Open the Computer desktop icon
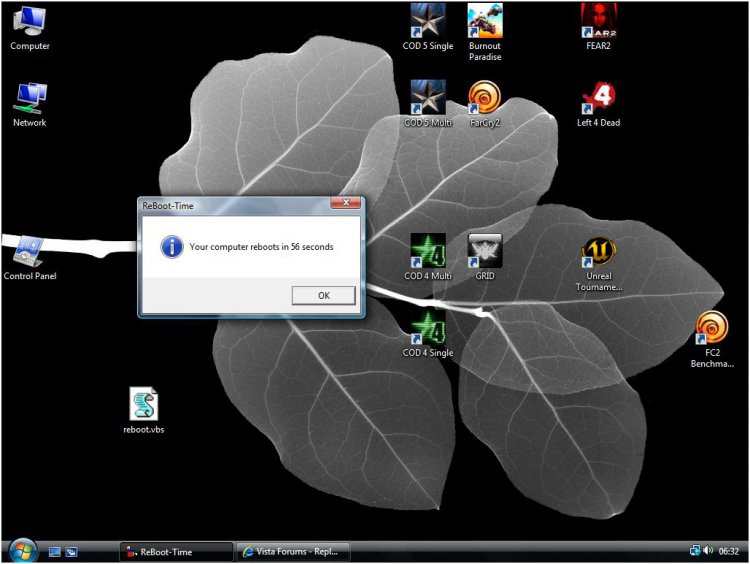 point(29,22)
